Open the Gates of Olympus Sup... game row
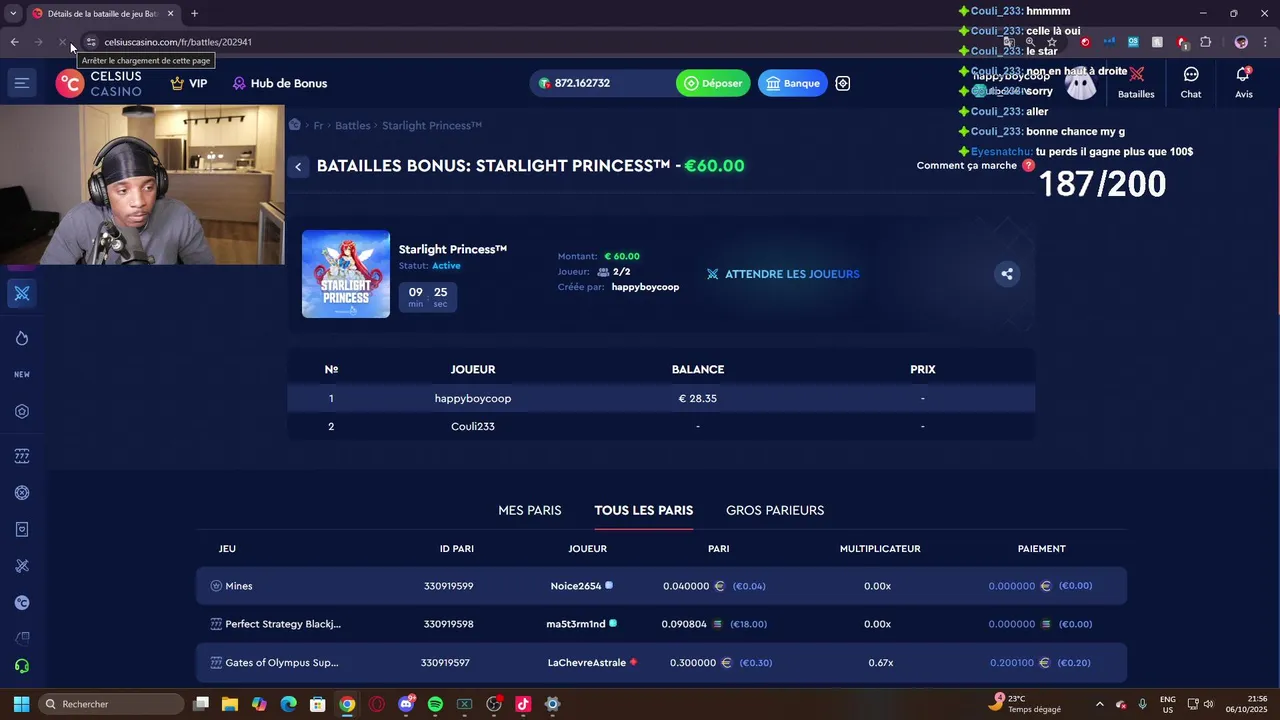Viewport: 1280px width, 720px height. point(661,662)
